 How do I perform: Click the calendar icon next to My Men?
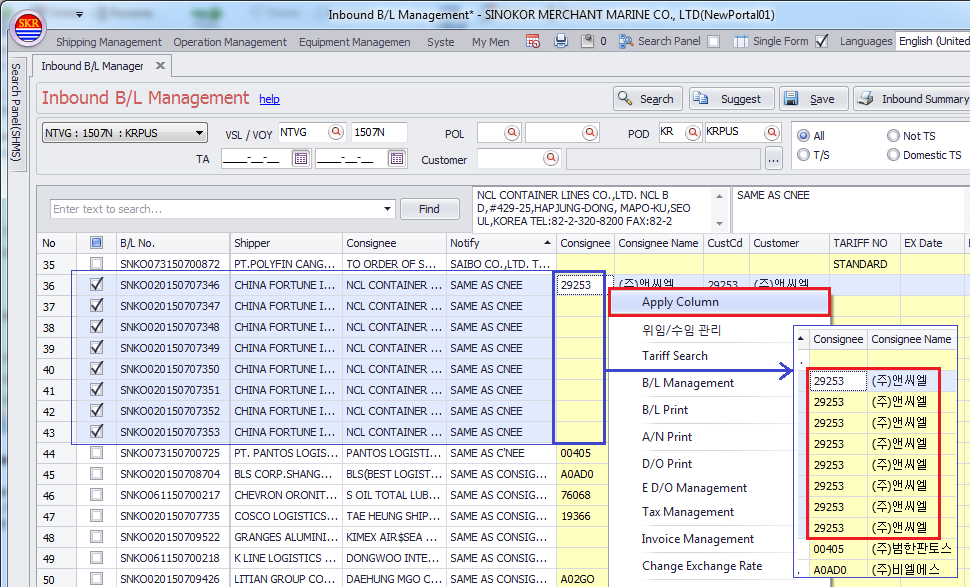(x=533, y=41)
